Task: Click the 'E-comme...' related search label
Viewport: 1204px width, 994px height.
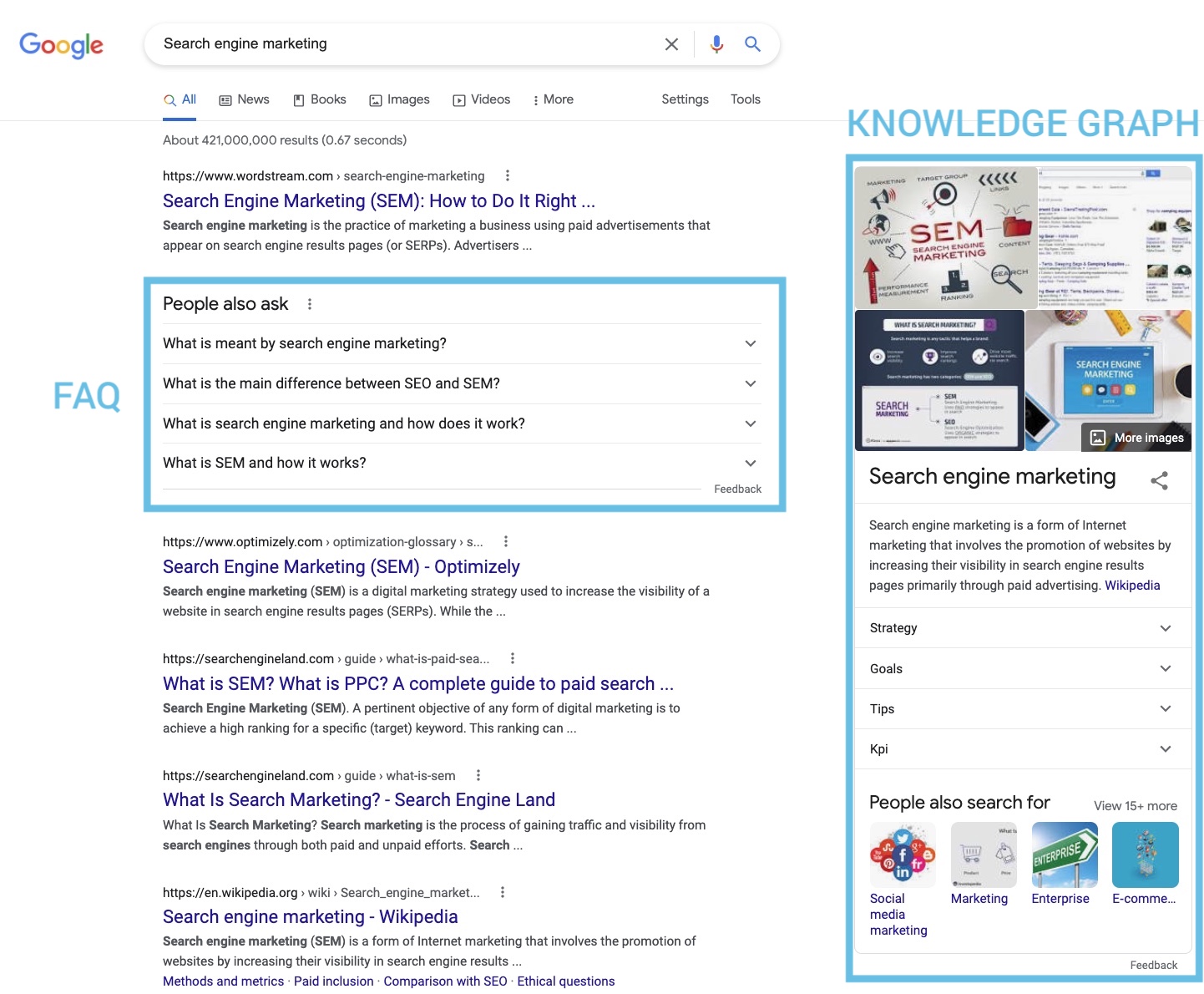Action: point(1144,899)
